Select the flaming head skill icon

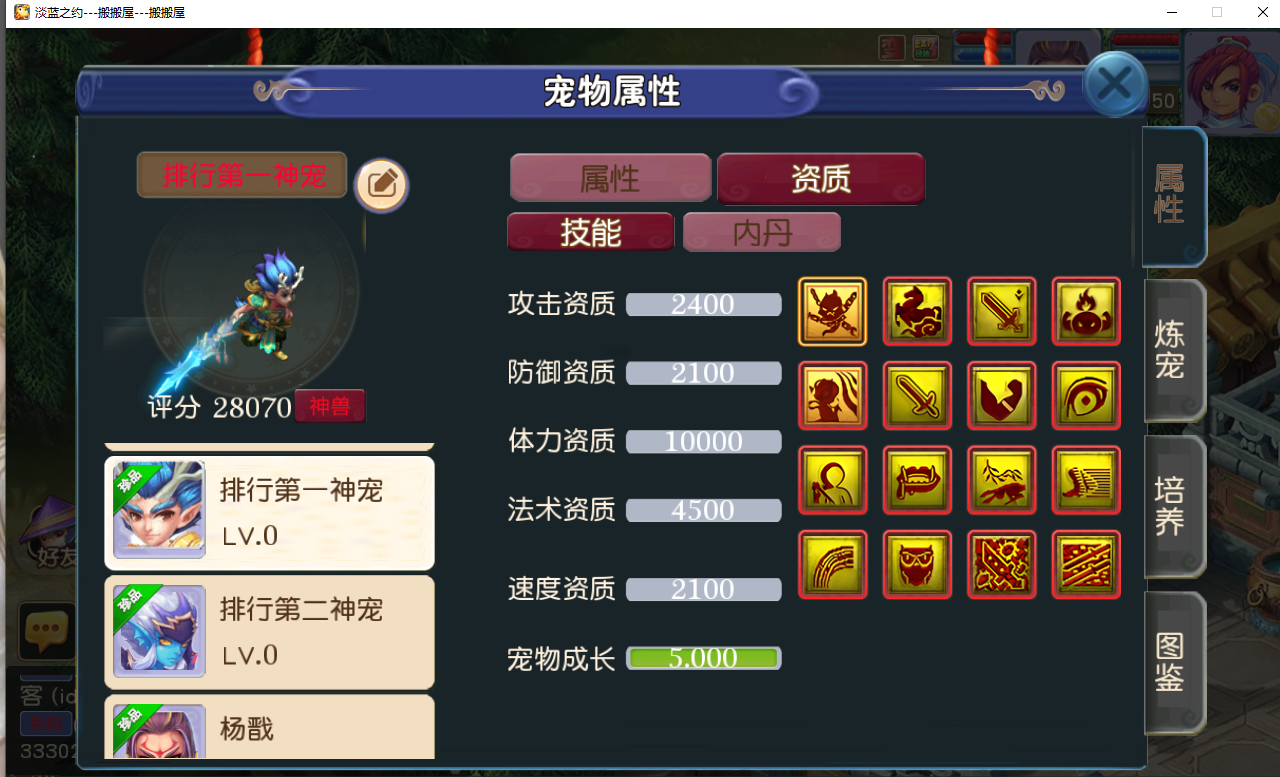tap(1086, 312)
